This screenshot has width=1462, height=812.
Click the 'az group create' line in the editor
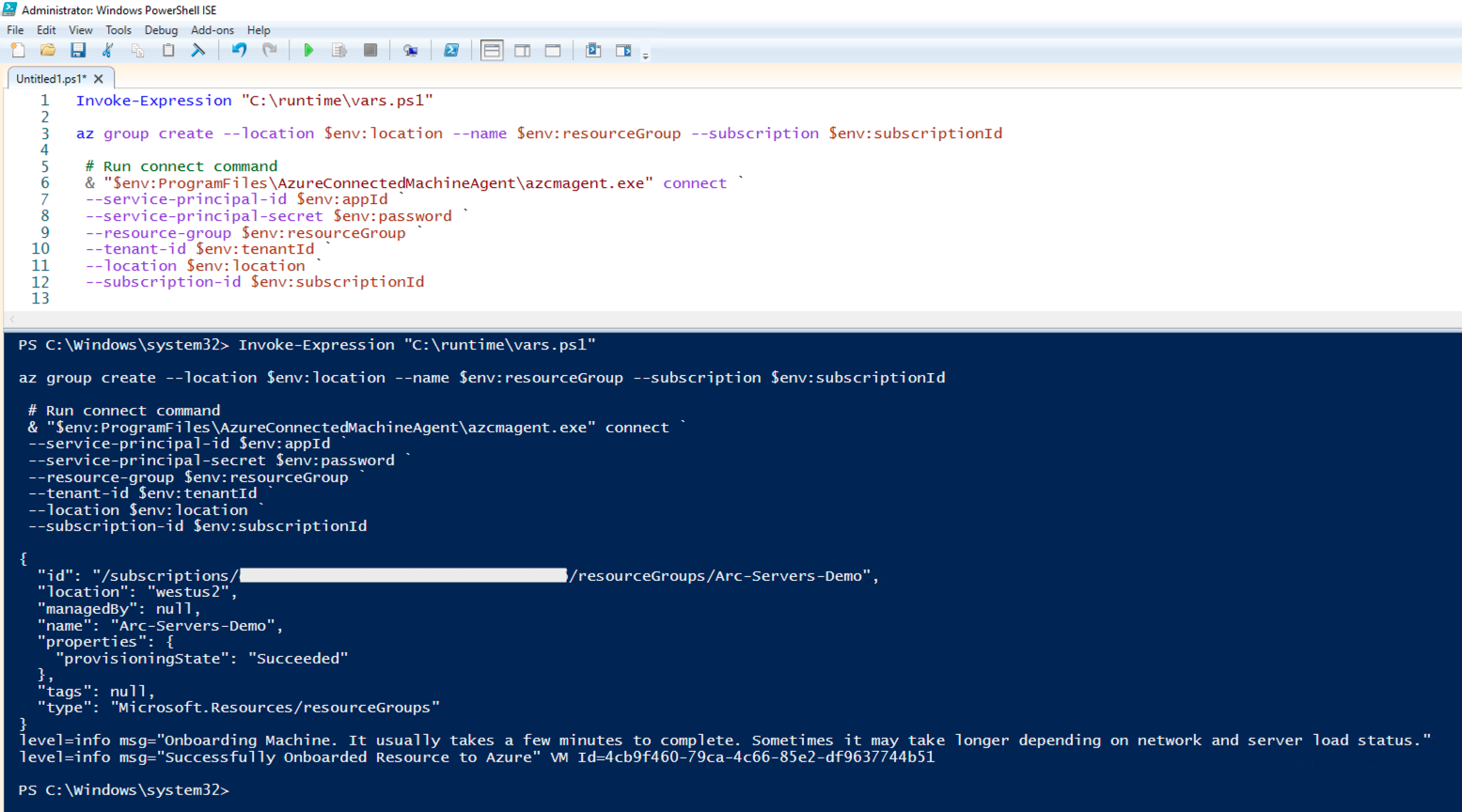[539, 133]
